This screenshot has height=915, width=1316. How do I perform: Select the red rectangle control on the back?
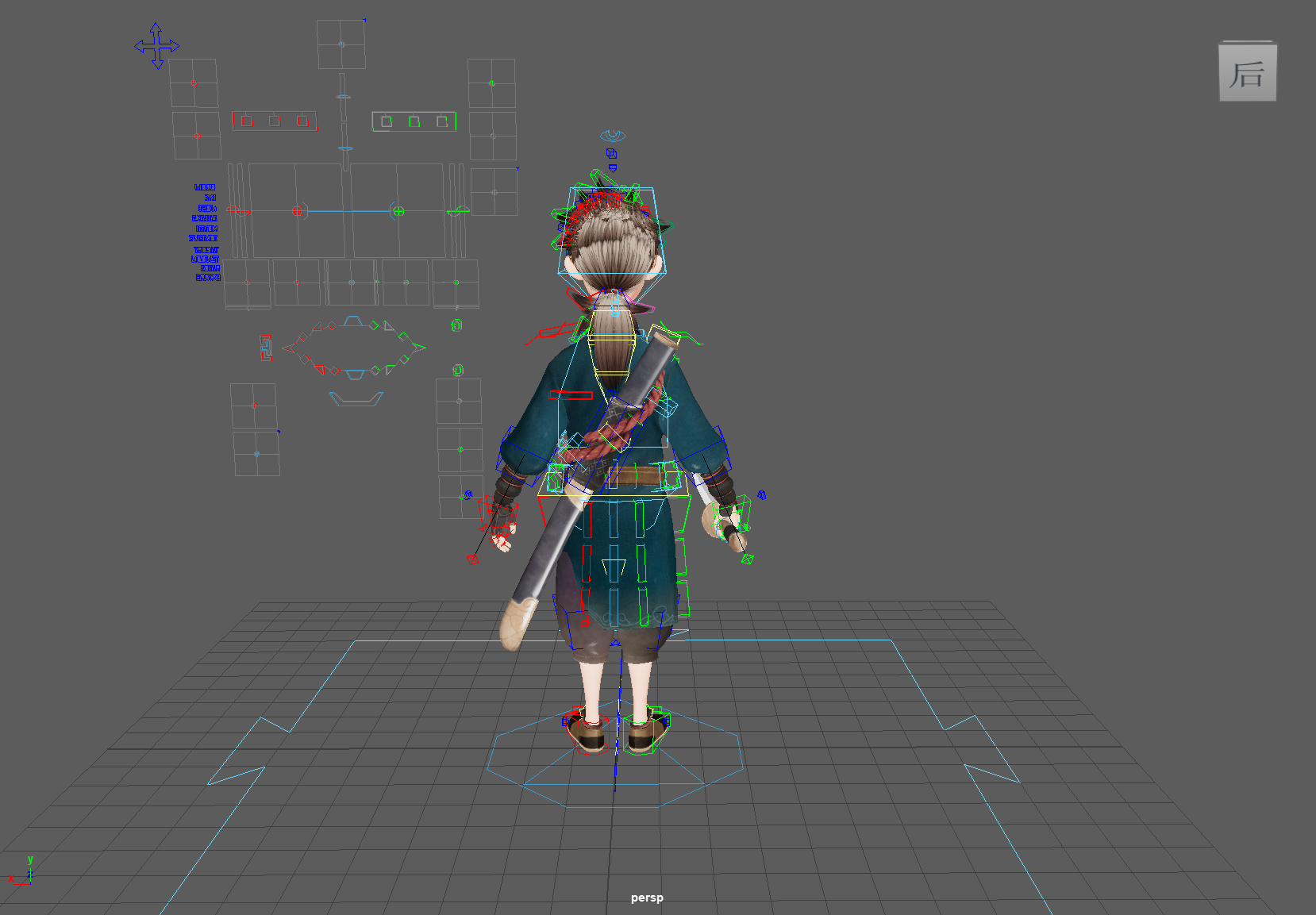tap(571, 394)
